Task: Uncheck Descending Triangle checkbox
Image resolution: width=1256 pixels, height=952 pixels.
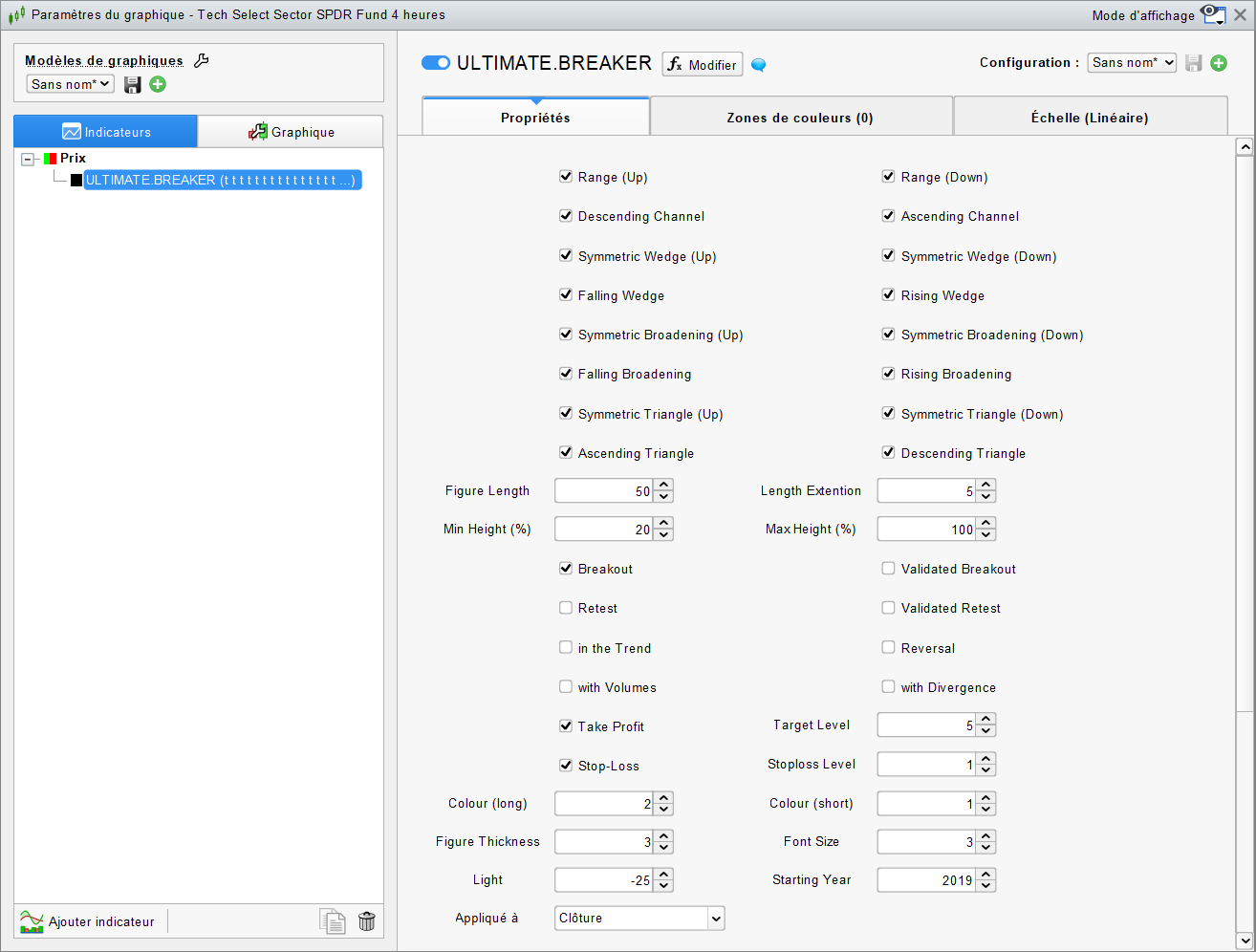Action: [x=888, y=452]
